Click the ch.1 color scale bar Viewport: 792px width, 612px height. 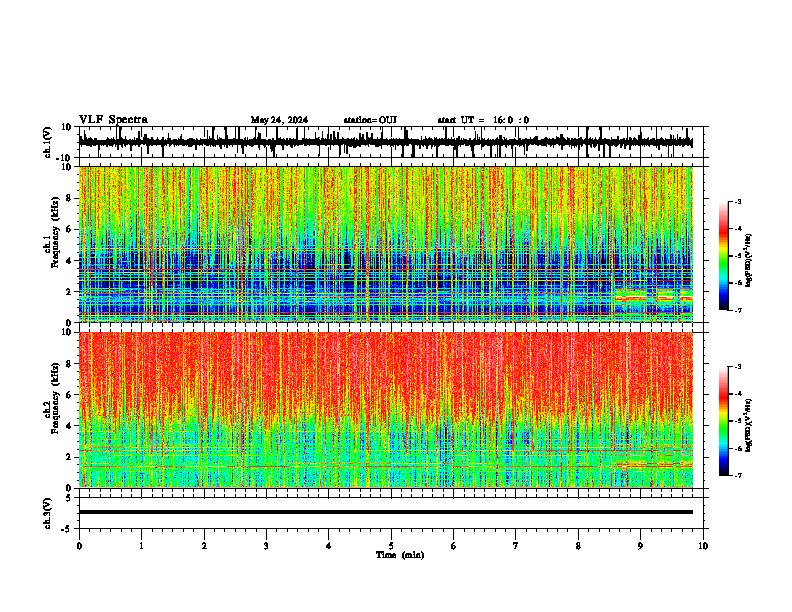click(724, 256)
